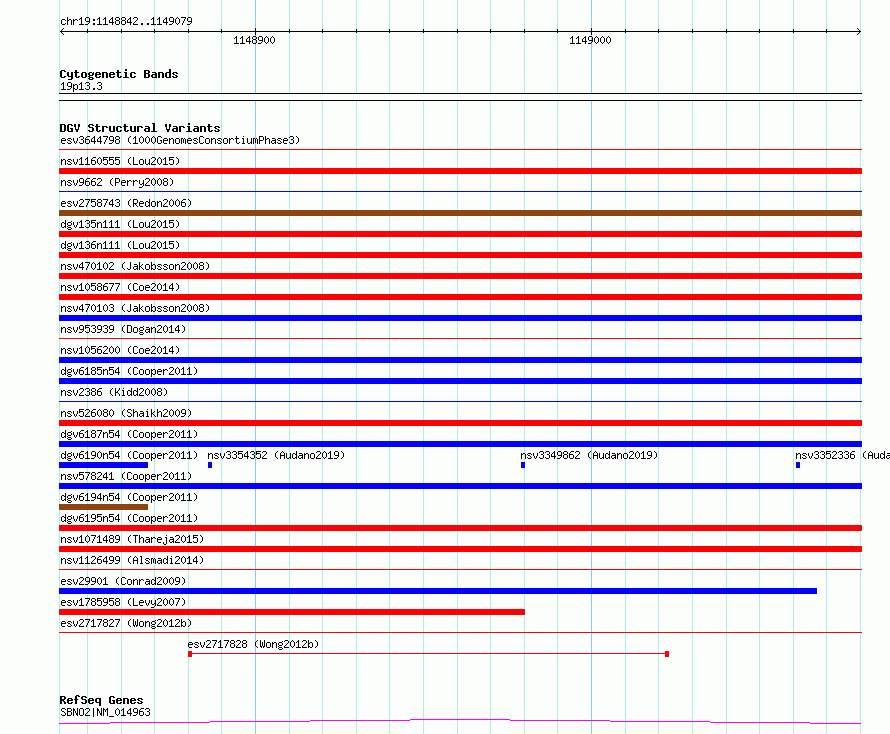Select the nsv3352336 variant label

click(842, 455)
